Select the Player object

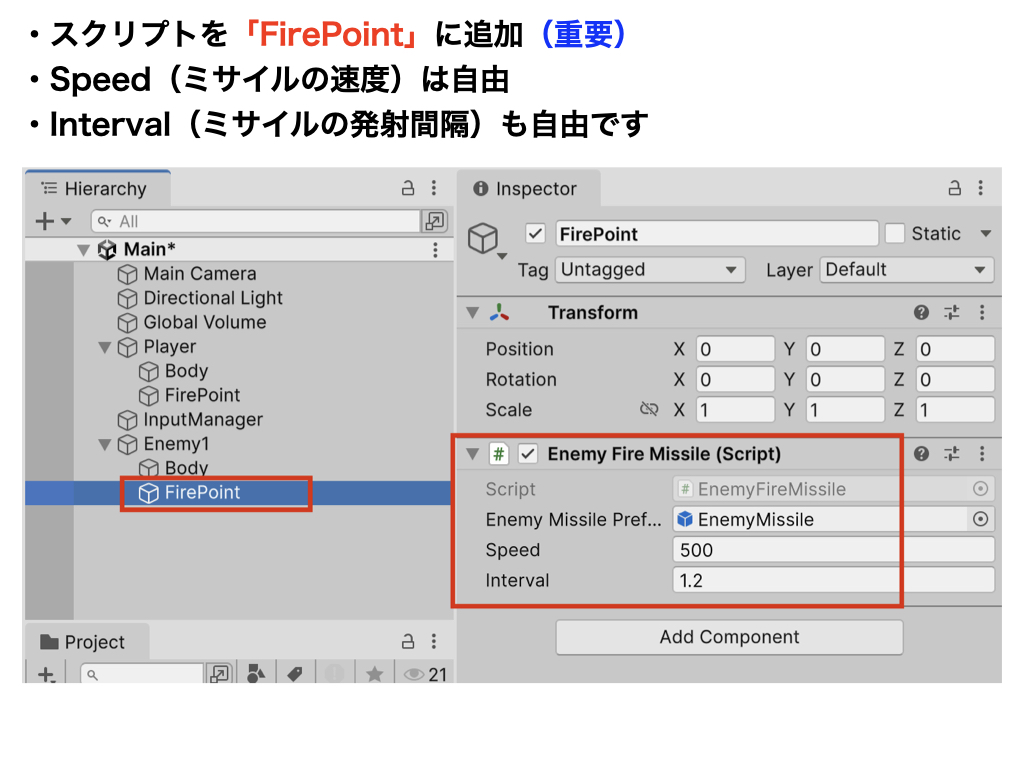click(170, 347)
